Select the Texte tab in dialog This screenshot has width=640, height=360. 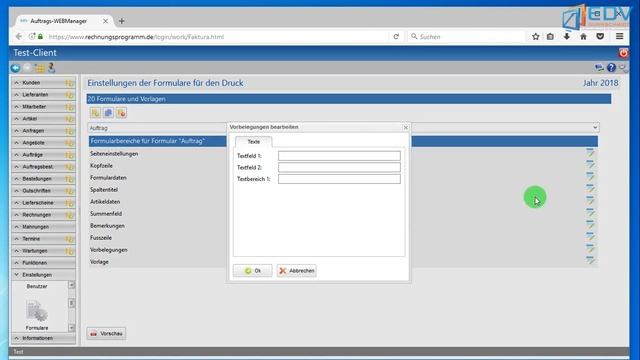(253, 142)
